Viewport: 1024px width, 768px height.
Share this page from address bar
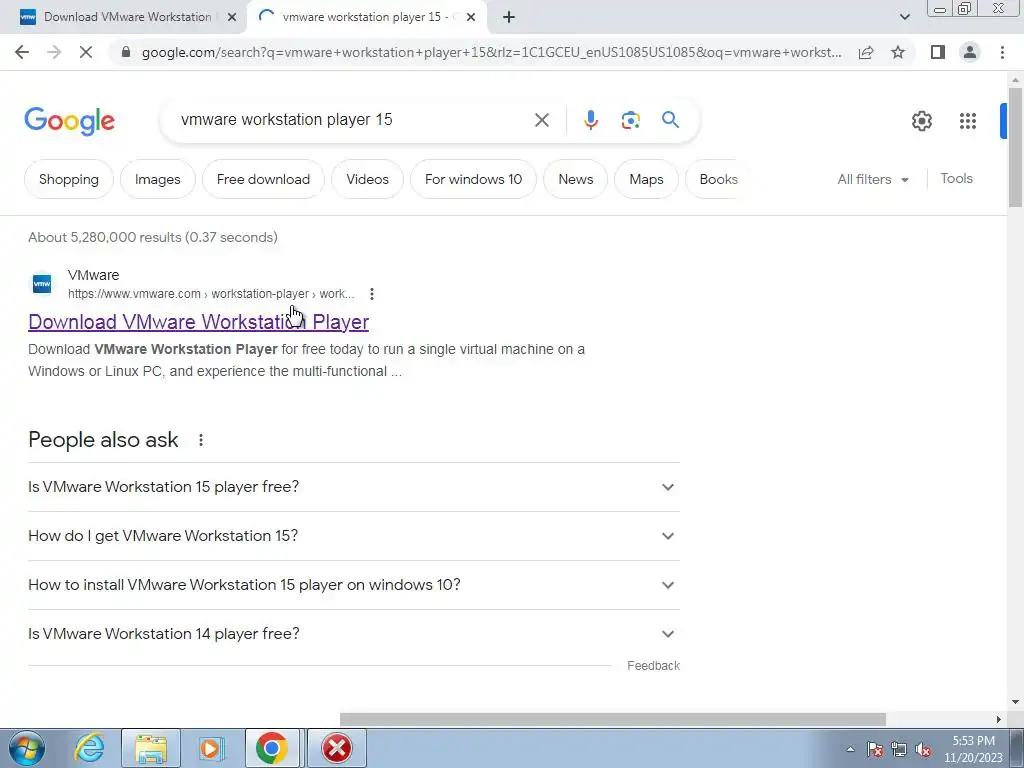pos(866,52)
